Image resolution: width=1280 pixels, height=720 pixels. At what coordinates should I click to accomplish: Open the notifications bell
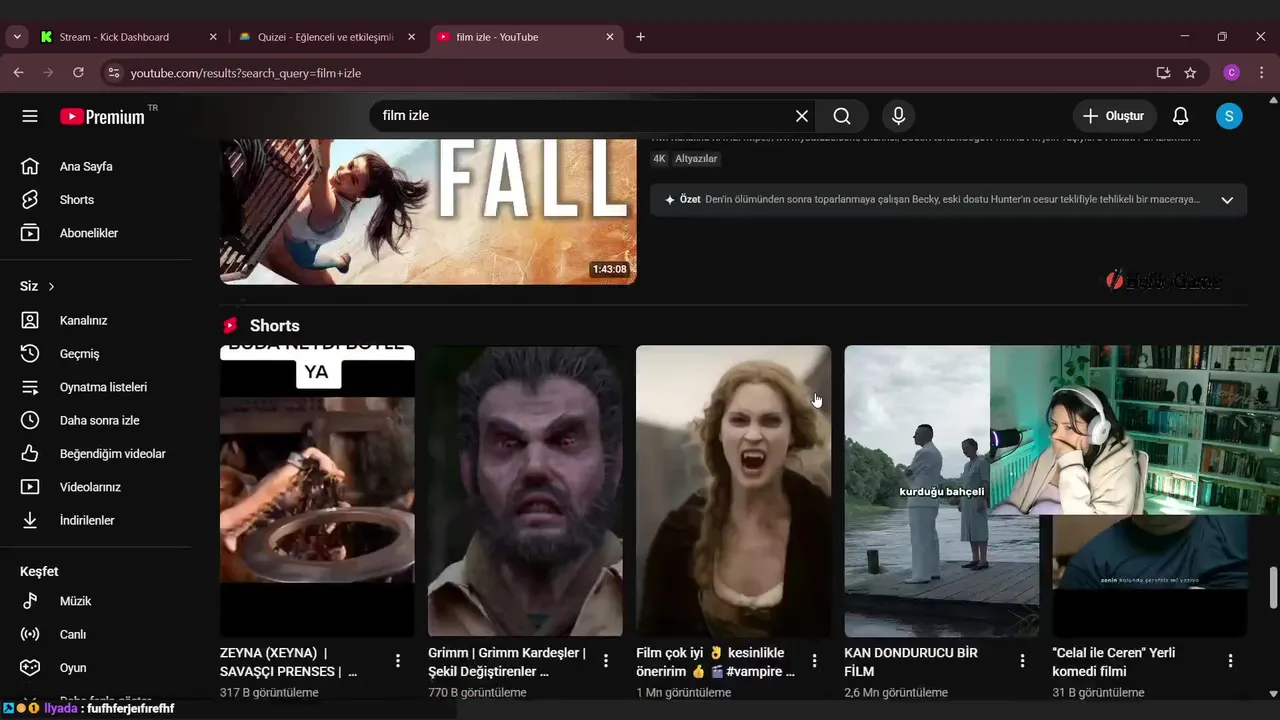[x=1180, y=116]
